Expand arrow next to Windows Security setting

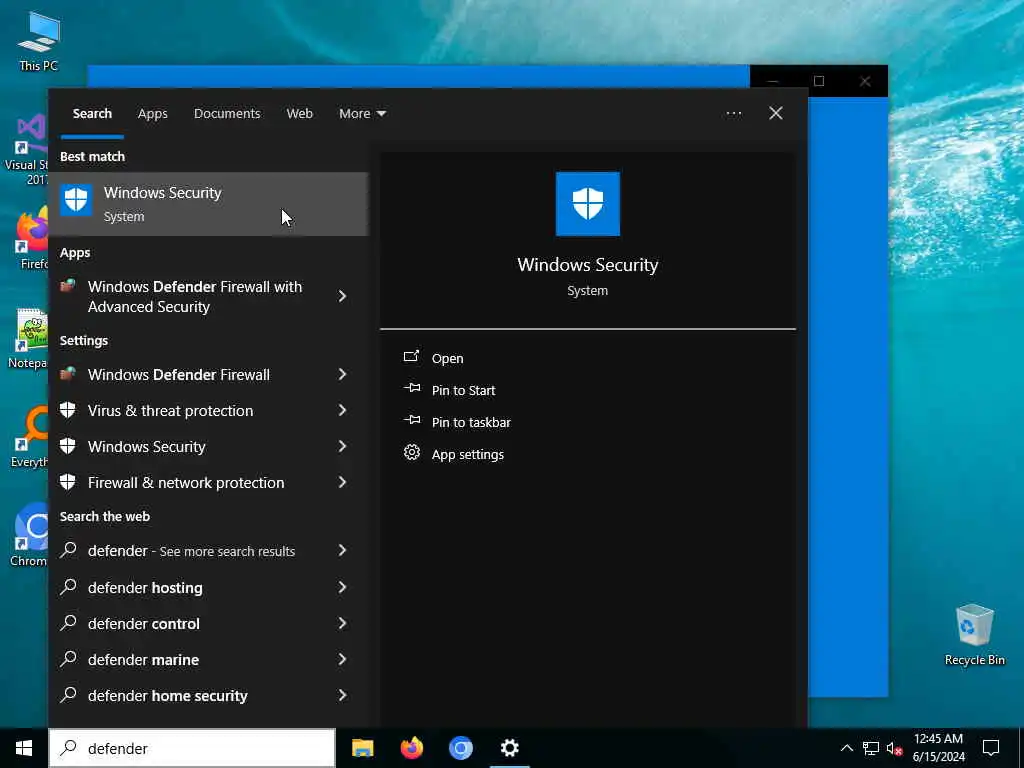[x=342, y=446]
